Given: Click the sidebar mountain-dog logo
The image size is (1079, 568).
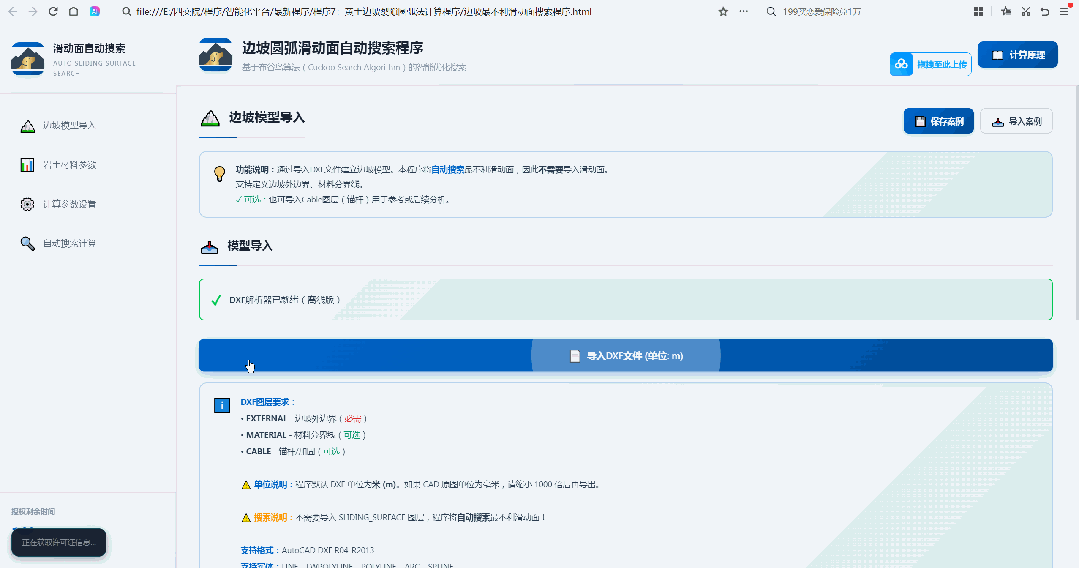Looking at the screenshot, I should pos(28,59).
